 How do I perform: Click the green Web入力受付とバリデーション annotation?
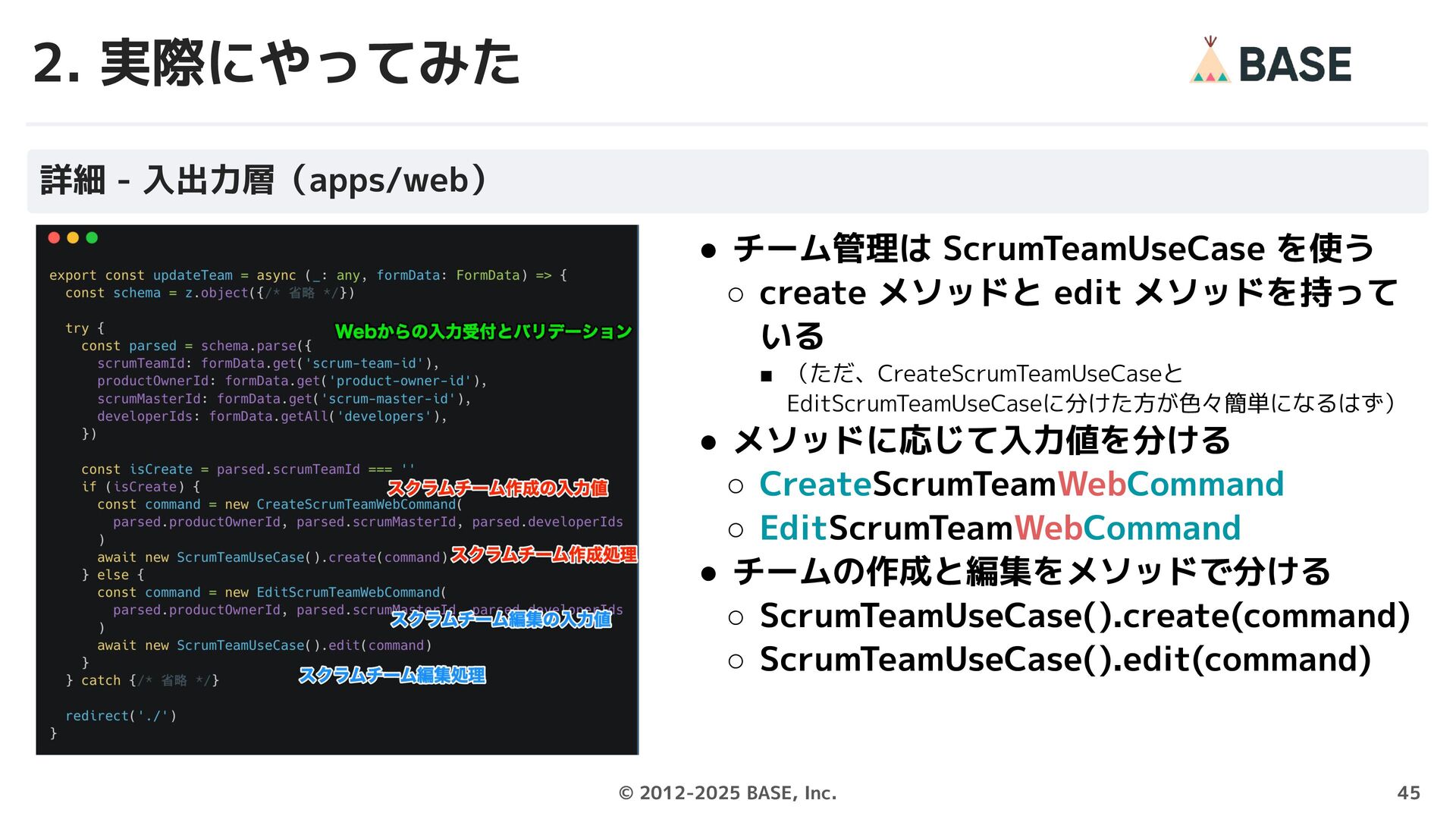point(483,331)
